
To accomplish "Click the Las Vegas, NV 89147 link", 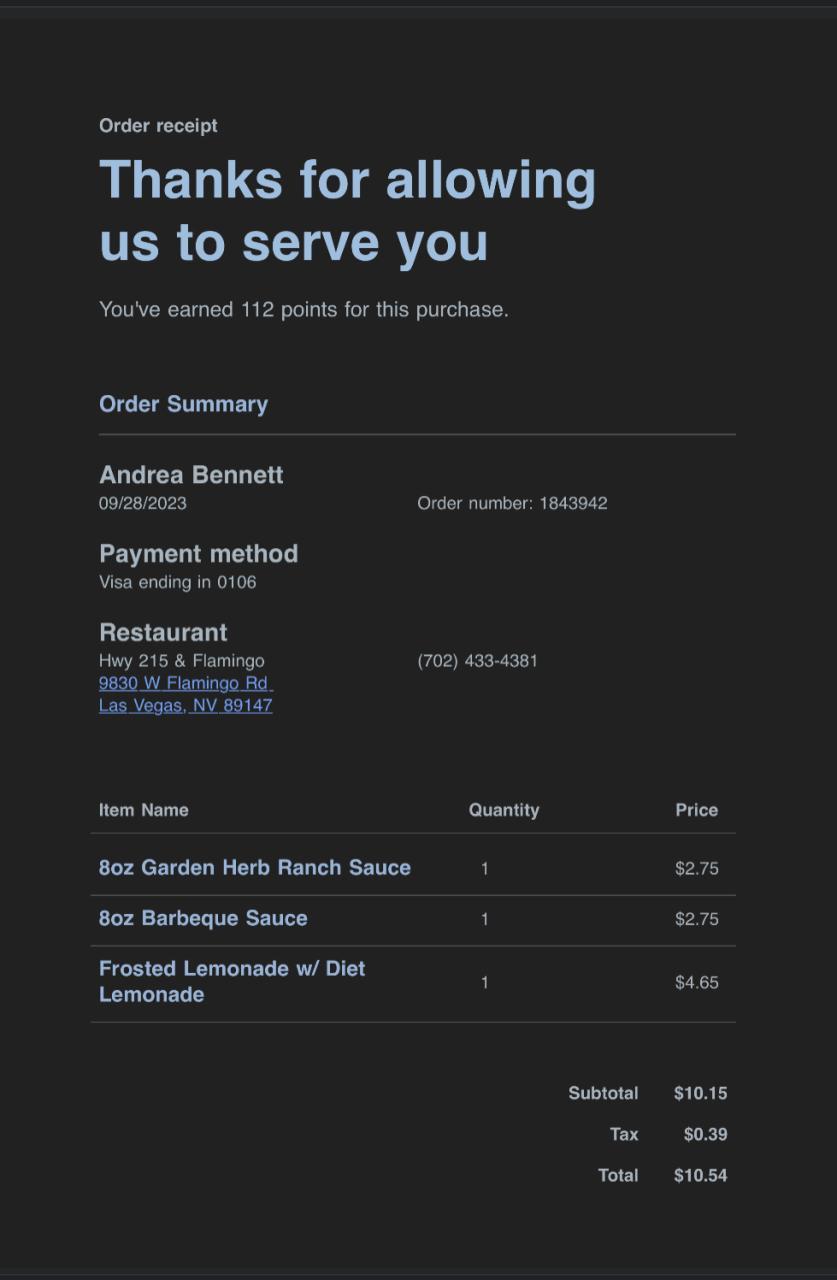I will tap(185, 705).
